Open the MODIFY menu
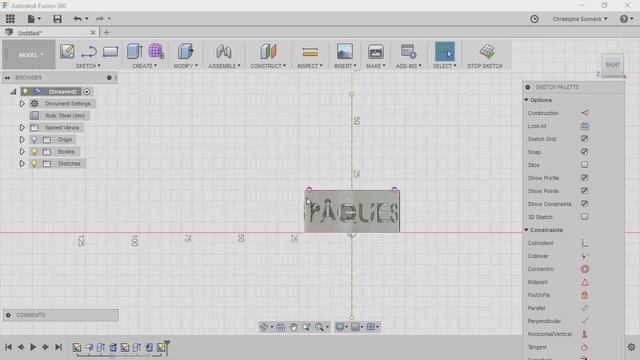This screenshot has width=640, height=360. pyautogui.click(x=186, y=66)
